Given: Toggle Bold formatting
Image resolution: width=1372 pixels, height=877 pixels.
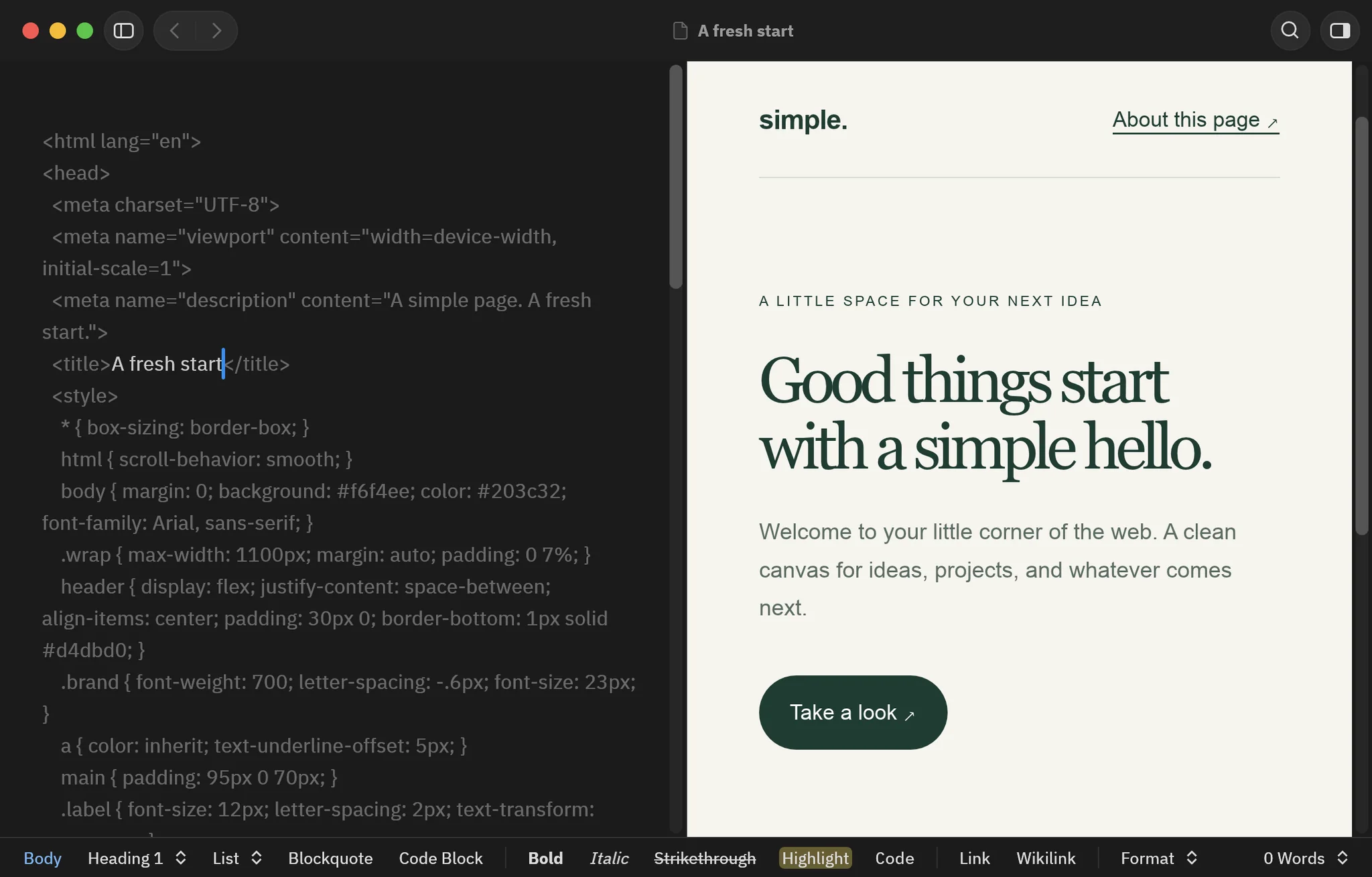Looking at the screenshot, I should [x=545, y=858].
